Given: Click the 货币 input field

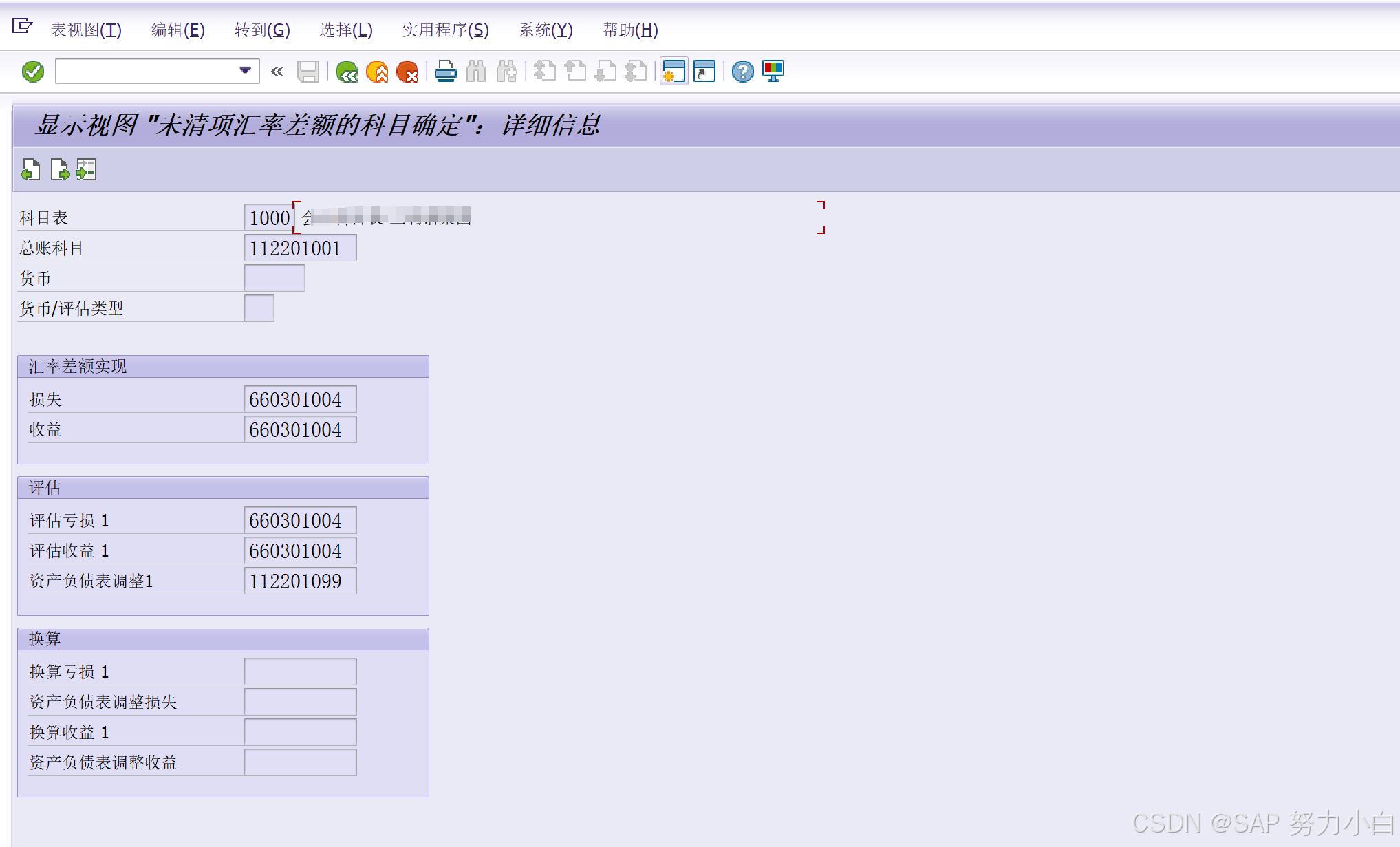Looking at the screenshot, I should point(274,279).
